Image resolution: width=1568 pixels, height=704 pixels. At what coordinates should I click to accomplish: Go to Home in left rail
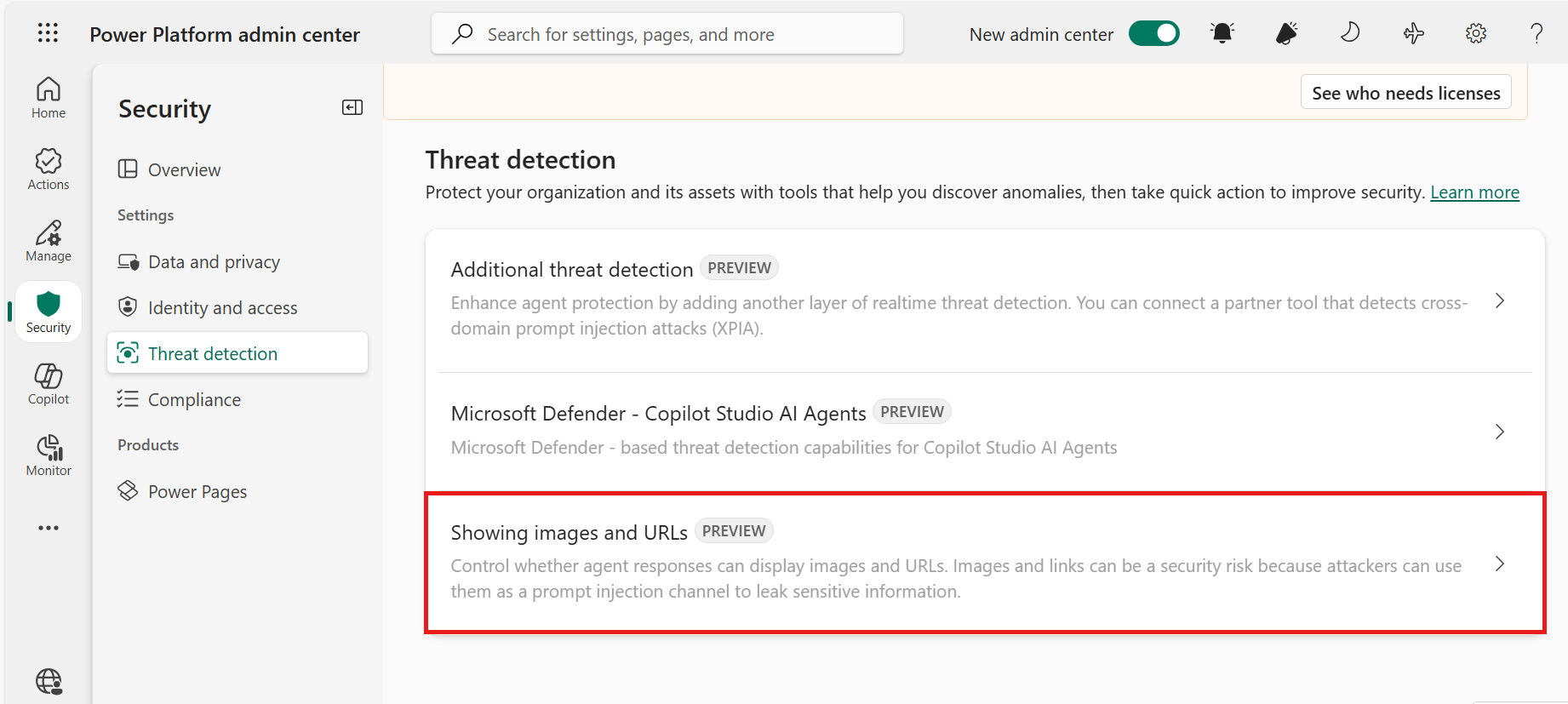coord(49,98)
